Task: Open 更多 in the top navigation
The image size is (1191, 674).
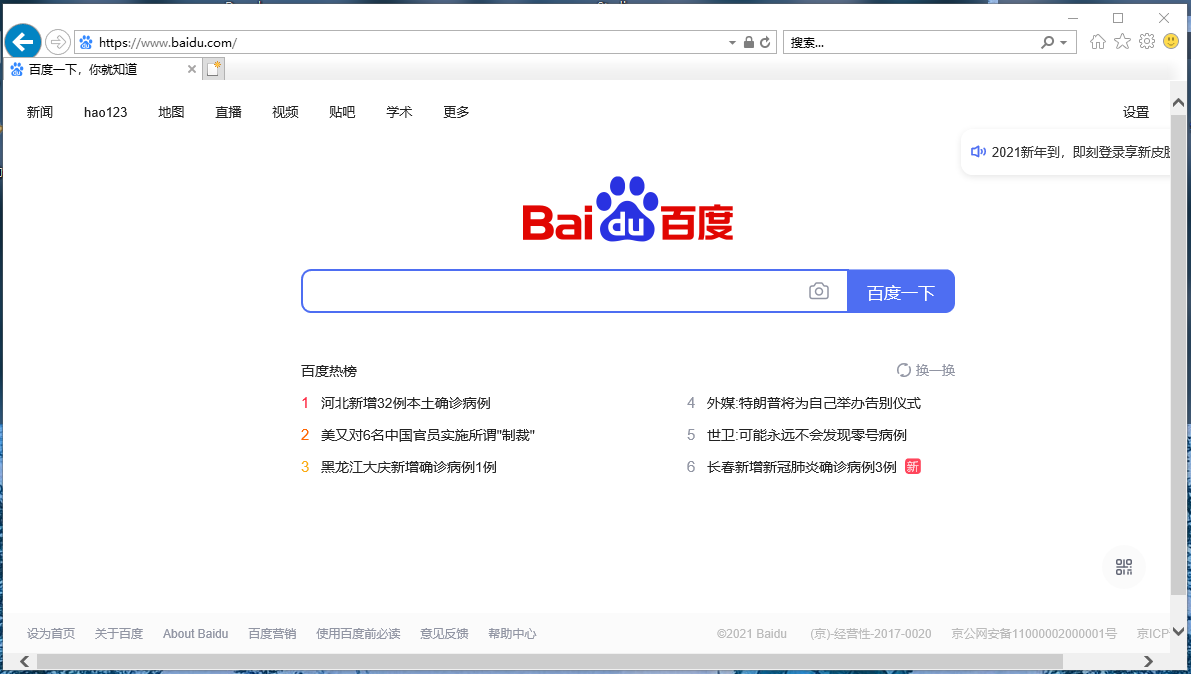Action: [x=456, y=112]
